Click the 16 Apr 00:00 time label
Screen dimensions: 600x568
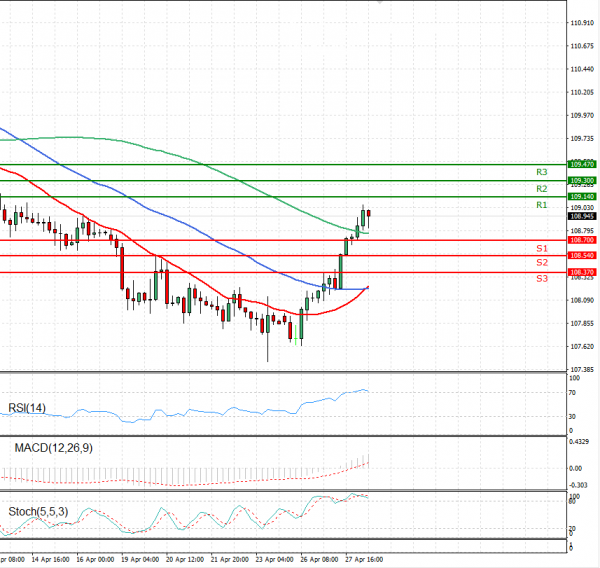coord(95,560)
